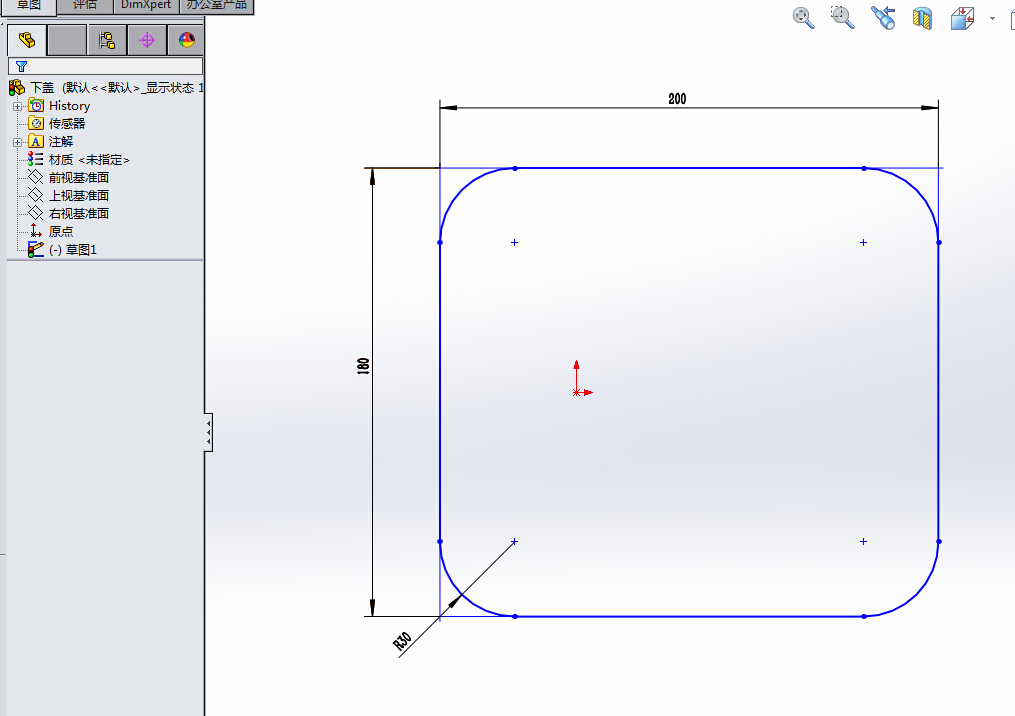Screen dimensions: 1015x716
Task: Click the Section View icon
Action: click(x=922, y=18)
